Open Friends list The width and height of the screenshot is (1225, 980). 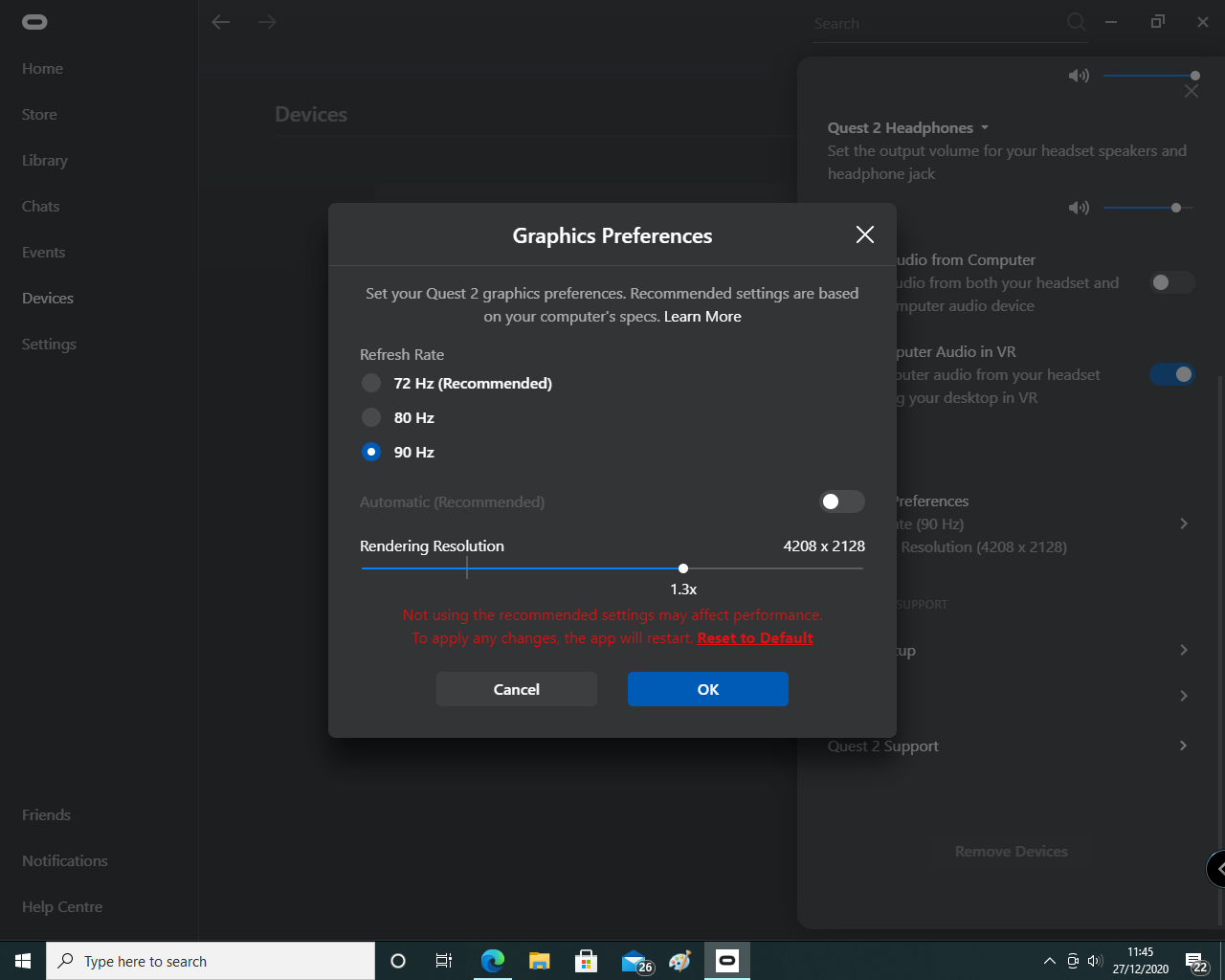point(46,815)
